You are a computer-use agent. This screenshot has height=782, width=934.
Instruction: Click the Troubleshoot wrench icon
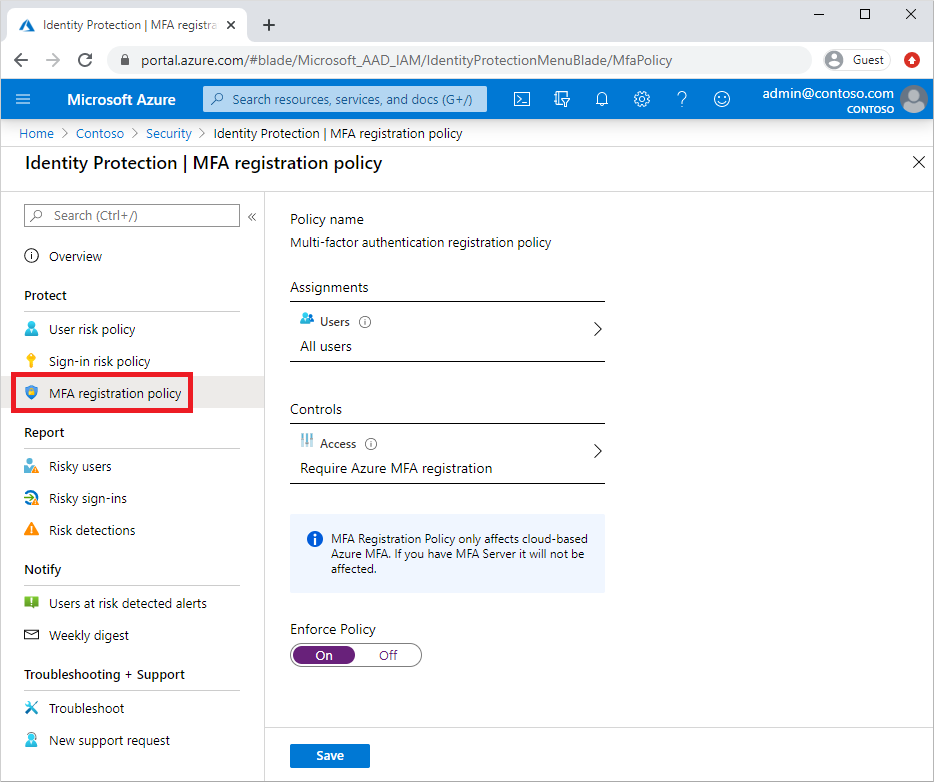32,708
